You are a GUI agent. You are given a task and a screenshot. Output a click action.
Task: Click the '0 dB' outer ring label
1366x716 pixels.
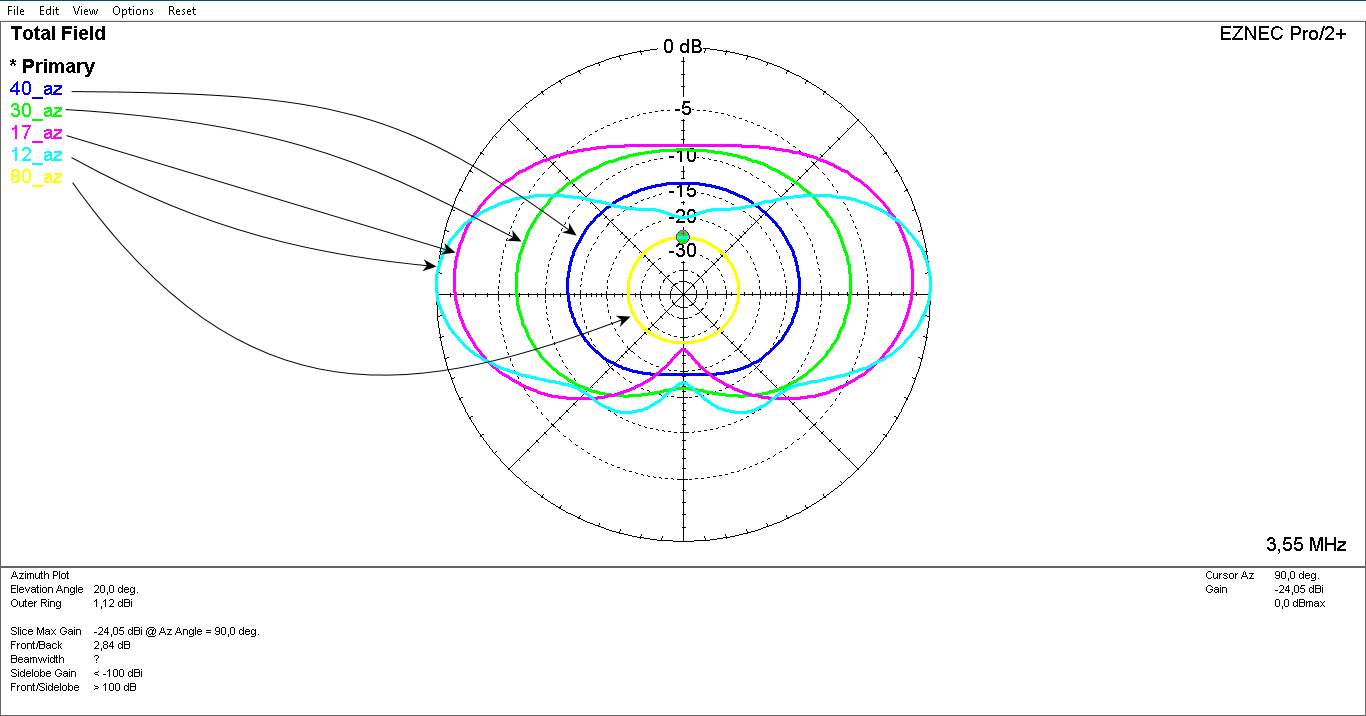coord(683,47)
